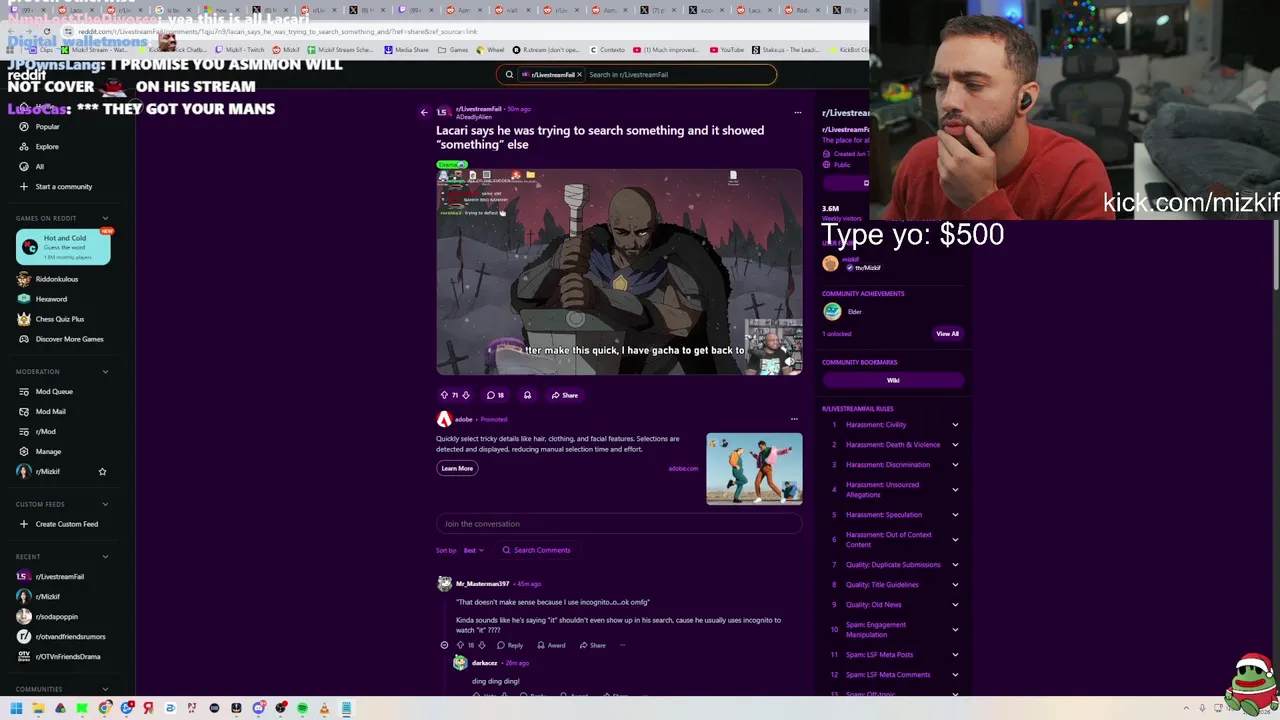Viewport: 1280px width, 720px height.
Task: Reply to Mr_Masterman397's comment
Action: pos(510,645)
